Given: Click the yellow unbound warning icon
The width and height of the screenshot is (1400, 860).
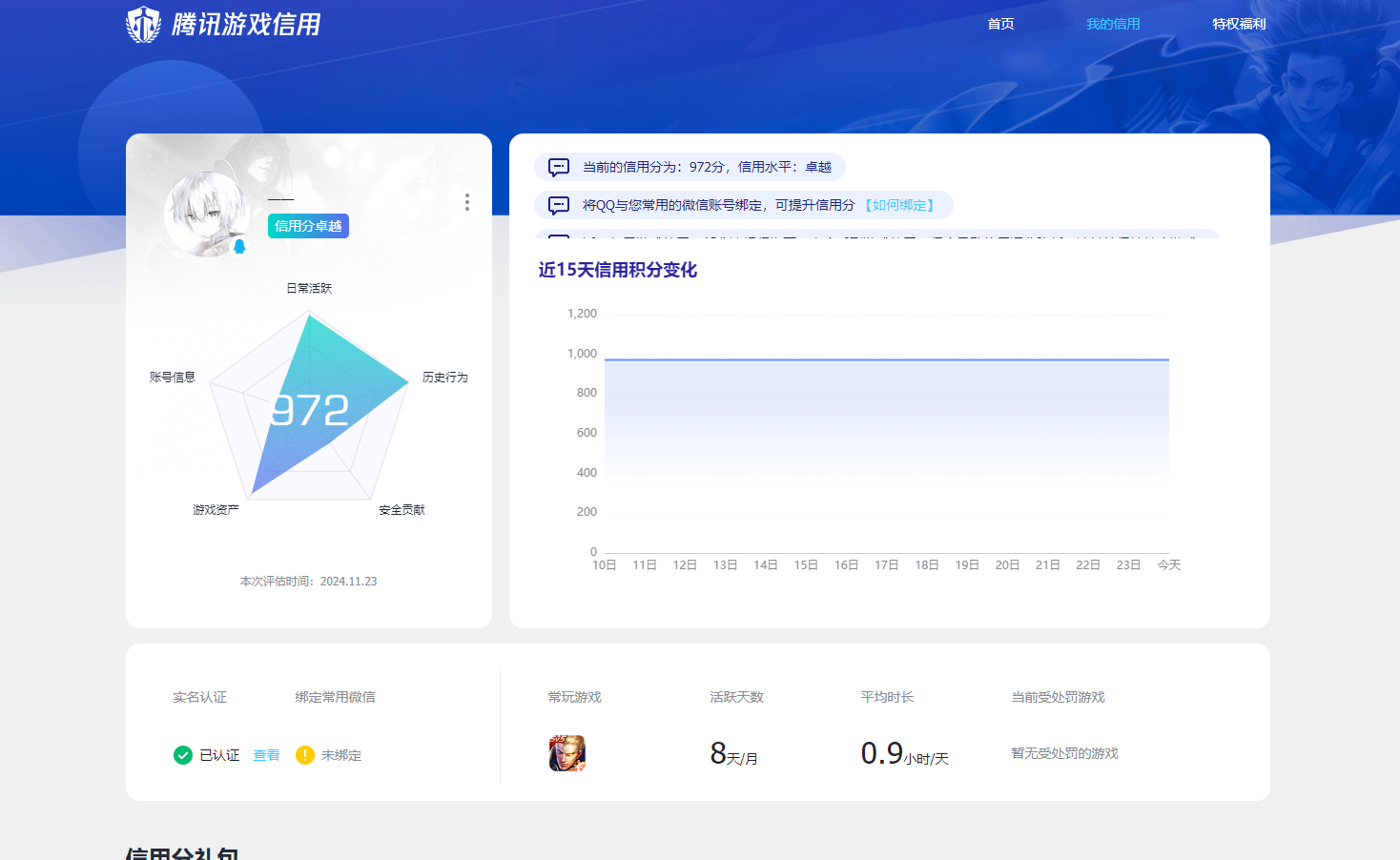Looking at the screenshot, I should 305,755.
